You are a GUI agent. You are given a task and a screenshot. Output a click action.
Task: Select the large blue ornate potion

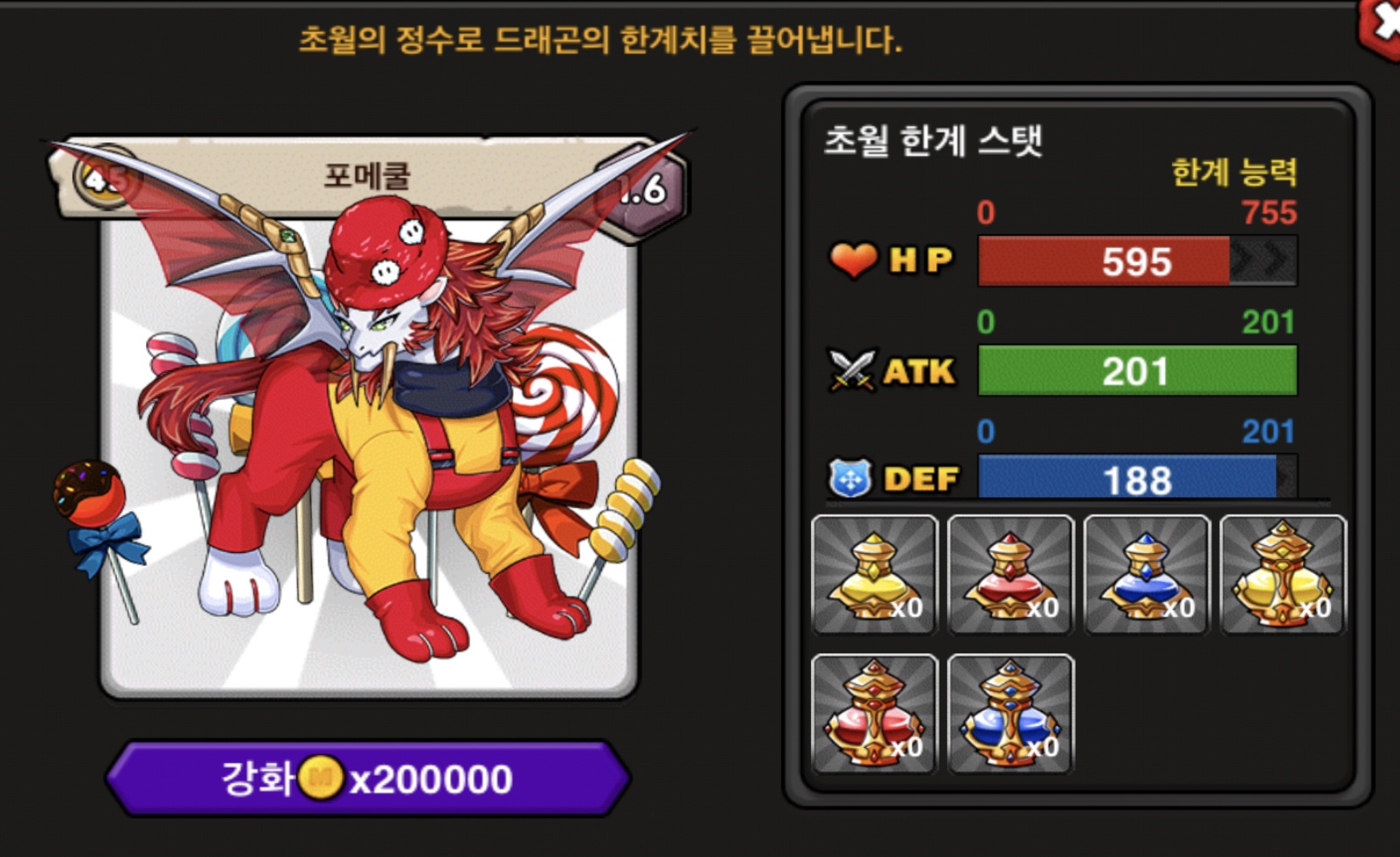(1010, 714)
